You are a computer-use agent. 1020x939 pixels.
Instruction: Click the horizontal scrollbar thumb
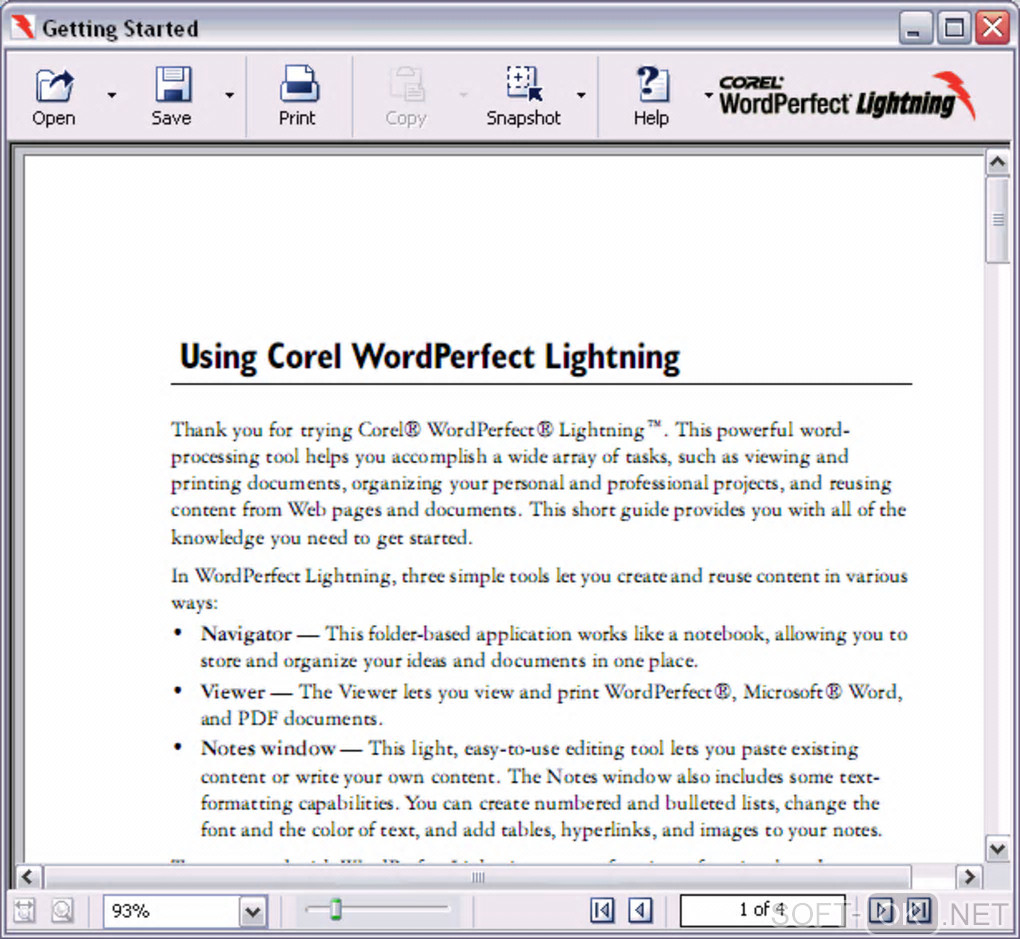point(477,877)
